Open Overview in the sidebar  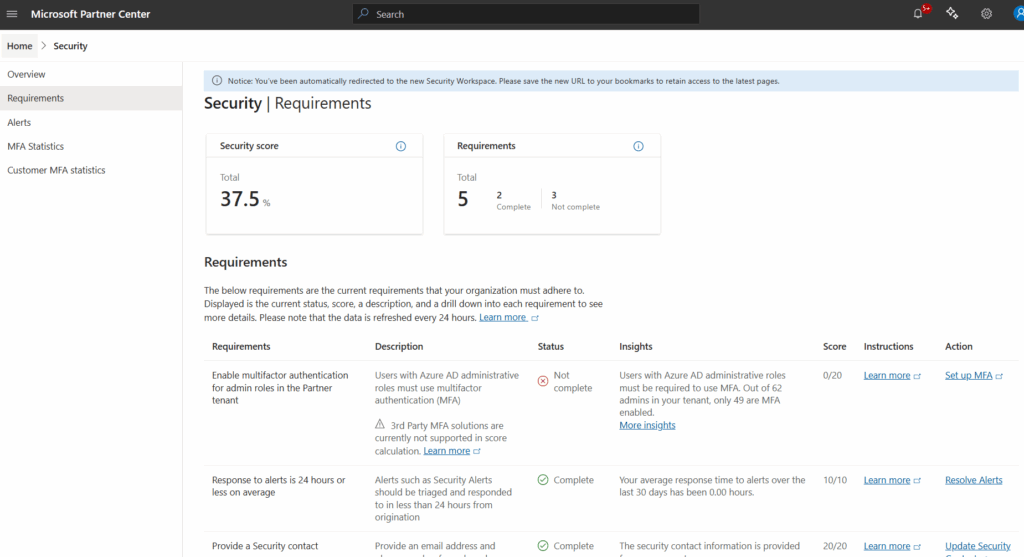pyautogui.click(x=91, y=74)
